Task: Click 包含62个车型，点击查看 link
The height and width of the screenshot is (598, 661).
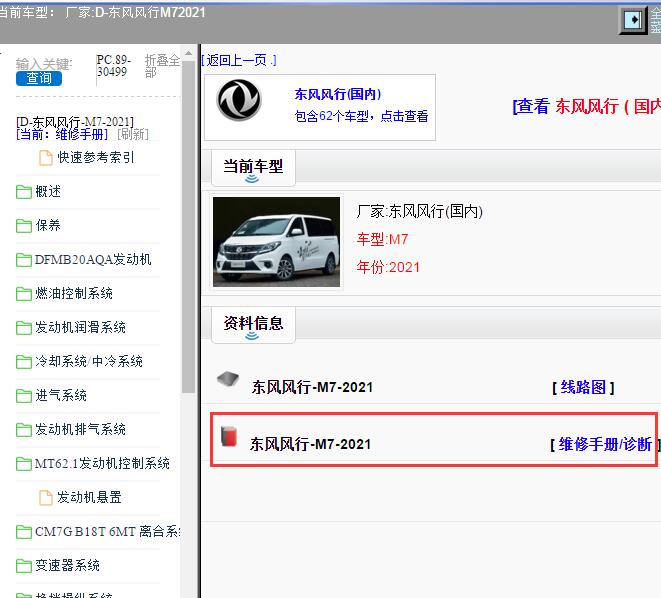Action: (x=361, y=116)
